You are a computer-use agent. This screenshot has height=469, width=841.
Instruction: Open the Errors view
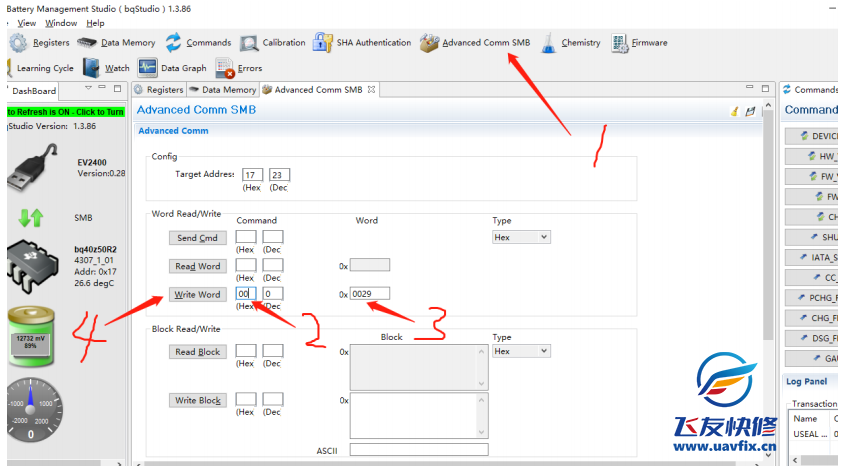point(240,69)
